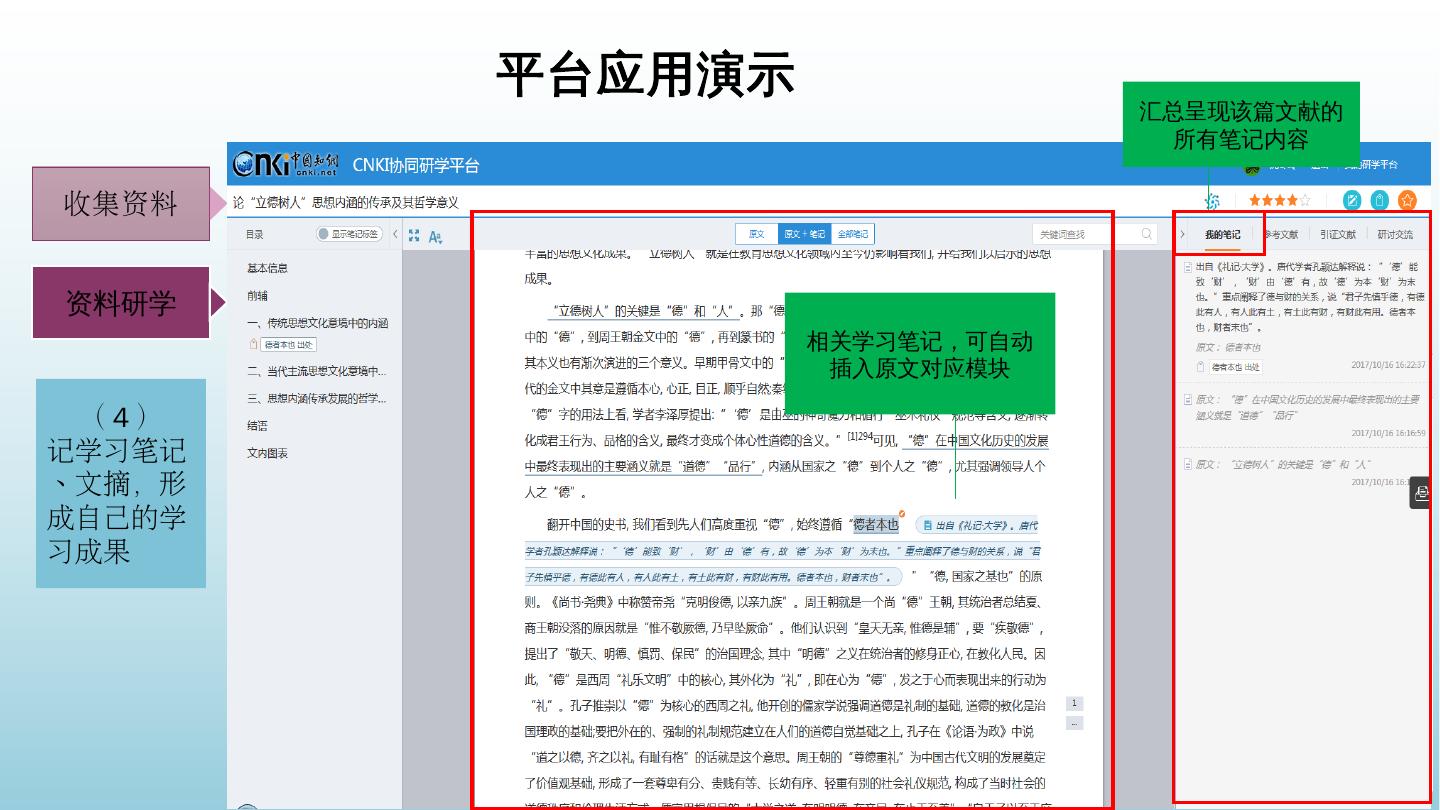Open the font size adjustment icon
This screenshot has height=810, width=1440.
435,237
